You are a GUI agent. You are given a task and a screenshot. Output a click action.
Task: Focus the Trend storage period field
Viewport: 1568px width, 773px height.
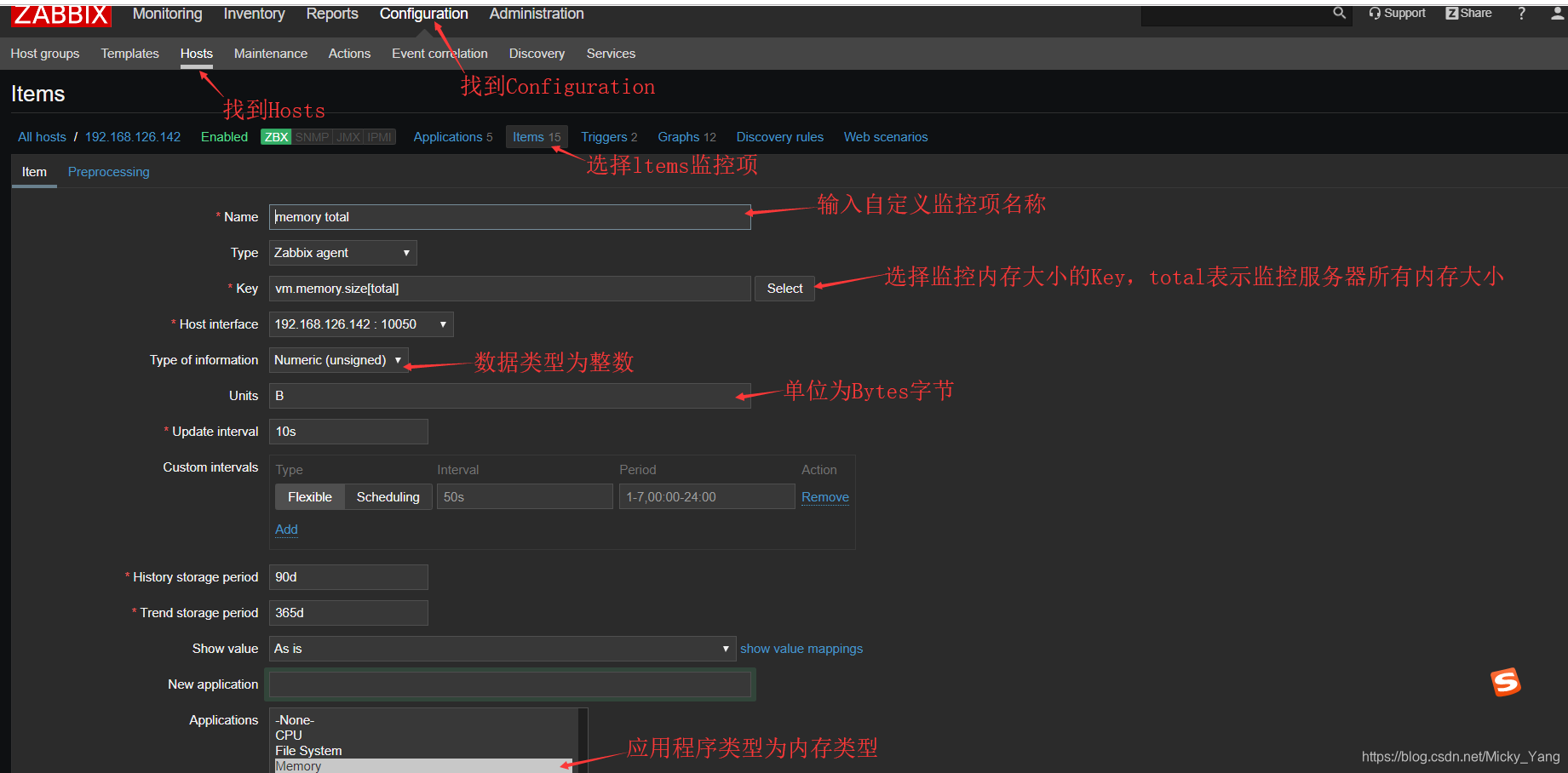[348, 613]
